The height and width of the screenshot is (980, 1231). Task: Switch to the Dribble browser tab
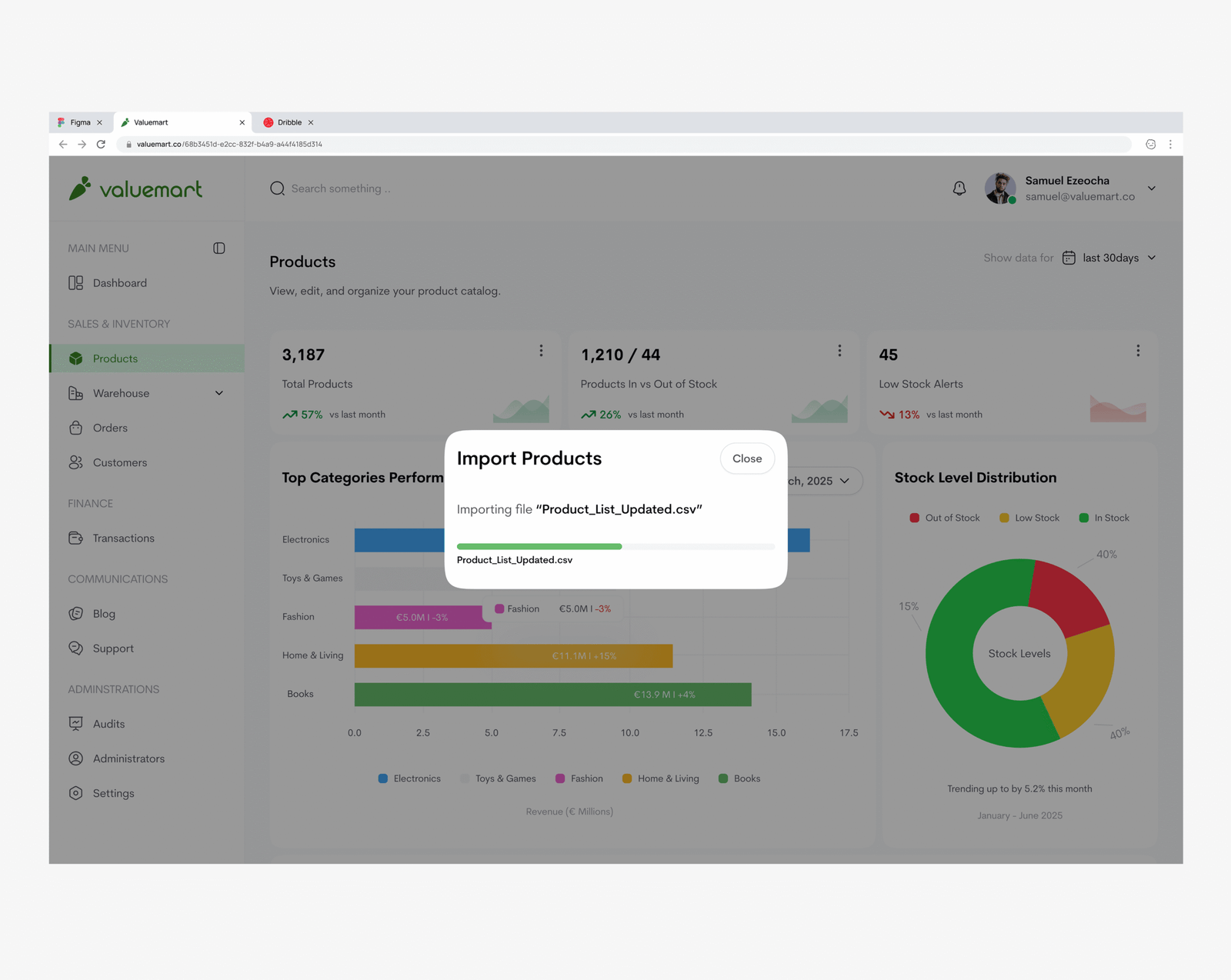(x=289, y=122)
